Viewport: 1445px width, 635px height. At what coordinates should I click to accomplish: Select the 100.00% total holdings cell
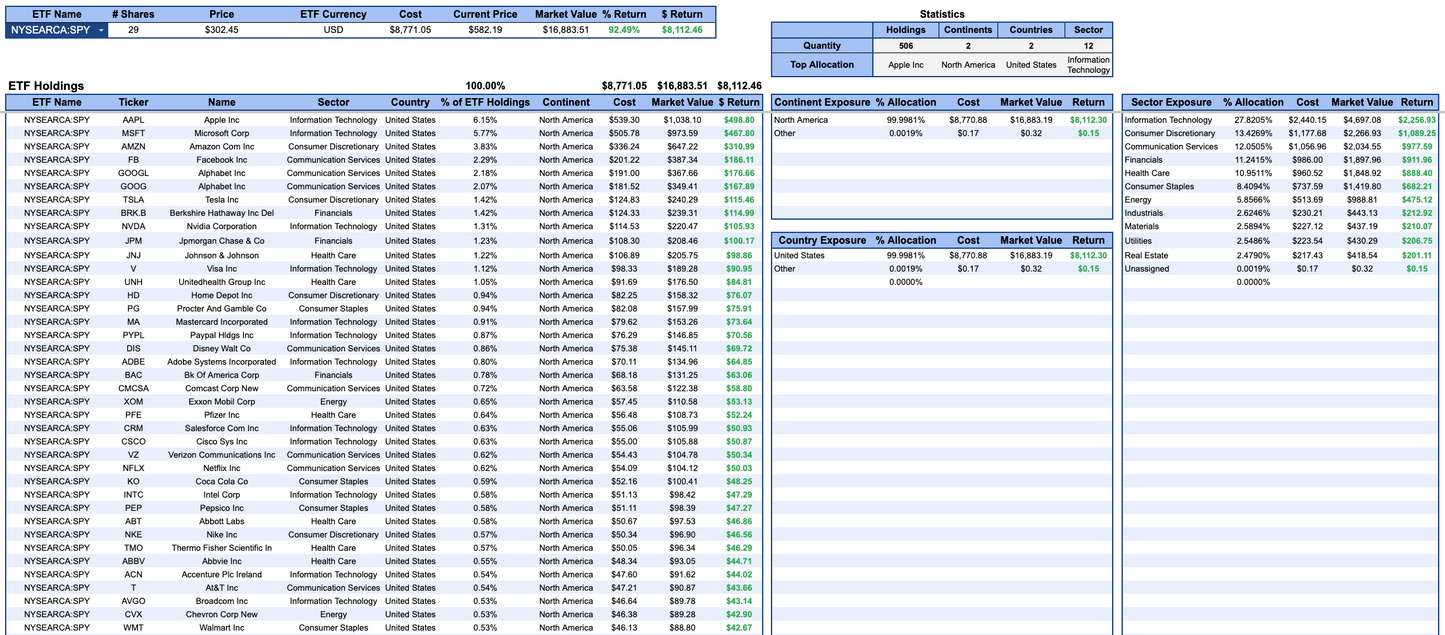485,86
